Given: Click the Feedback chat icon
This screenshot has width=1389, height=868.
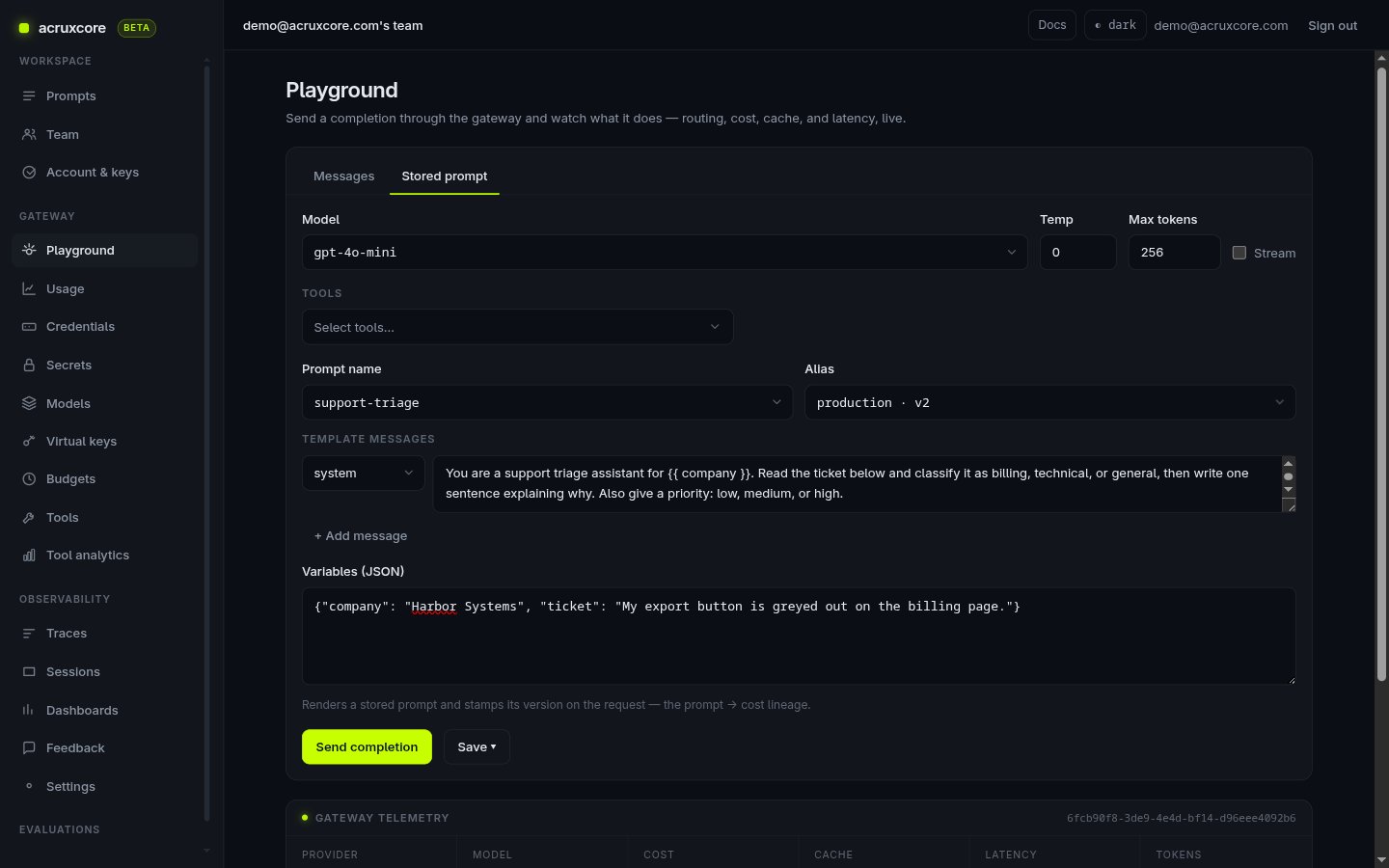Looking at the screenshot, I should click(29, 747).
